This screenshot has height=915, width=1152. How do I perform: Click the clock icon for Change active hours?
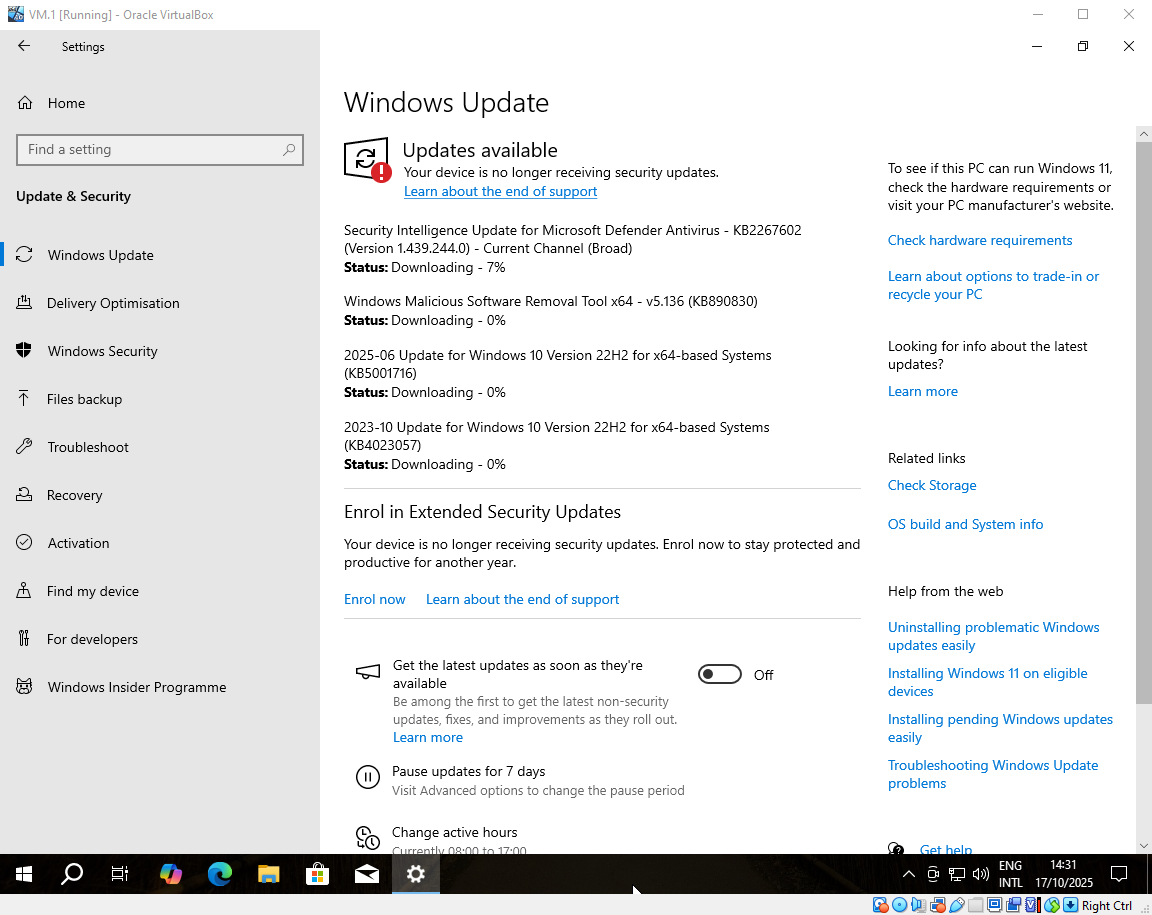click(x=367, y=838)
